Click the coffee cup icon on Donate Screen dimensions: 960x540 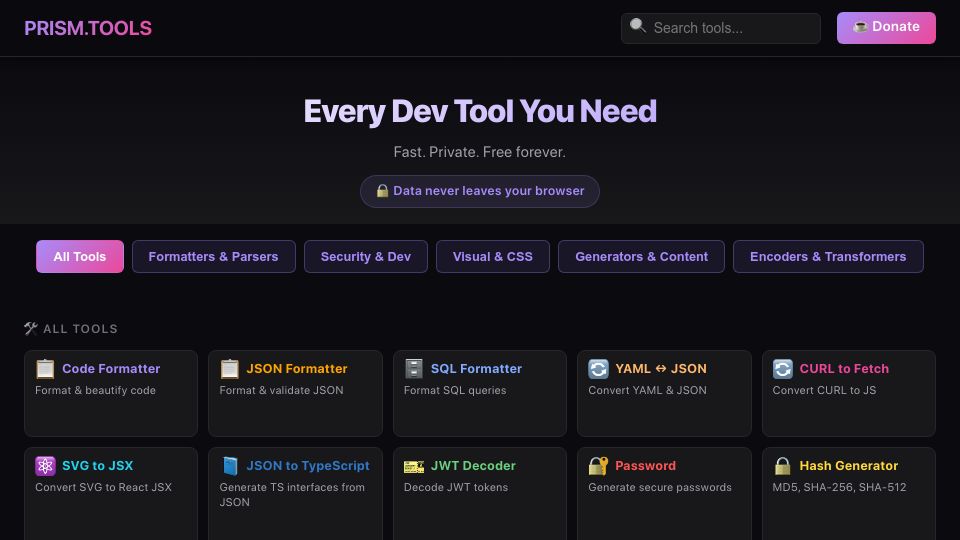click(x=860, y=26)
